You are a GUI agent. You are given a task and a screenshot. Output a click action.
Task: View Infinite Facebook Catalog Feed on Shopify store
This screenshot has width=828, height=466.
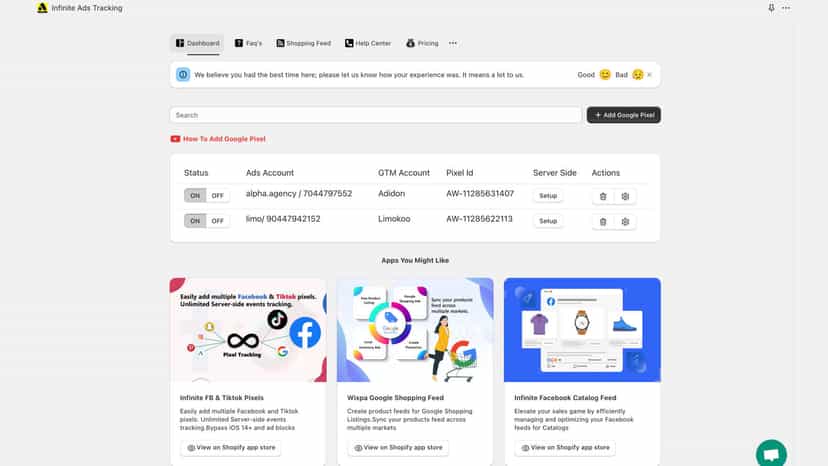565,448
